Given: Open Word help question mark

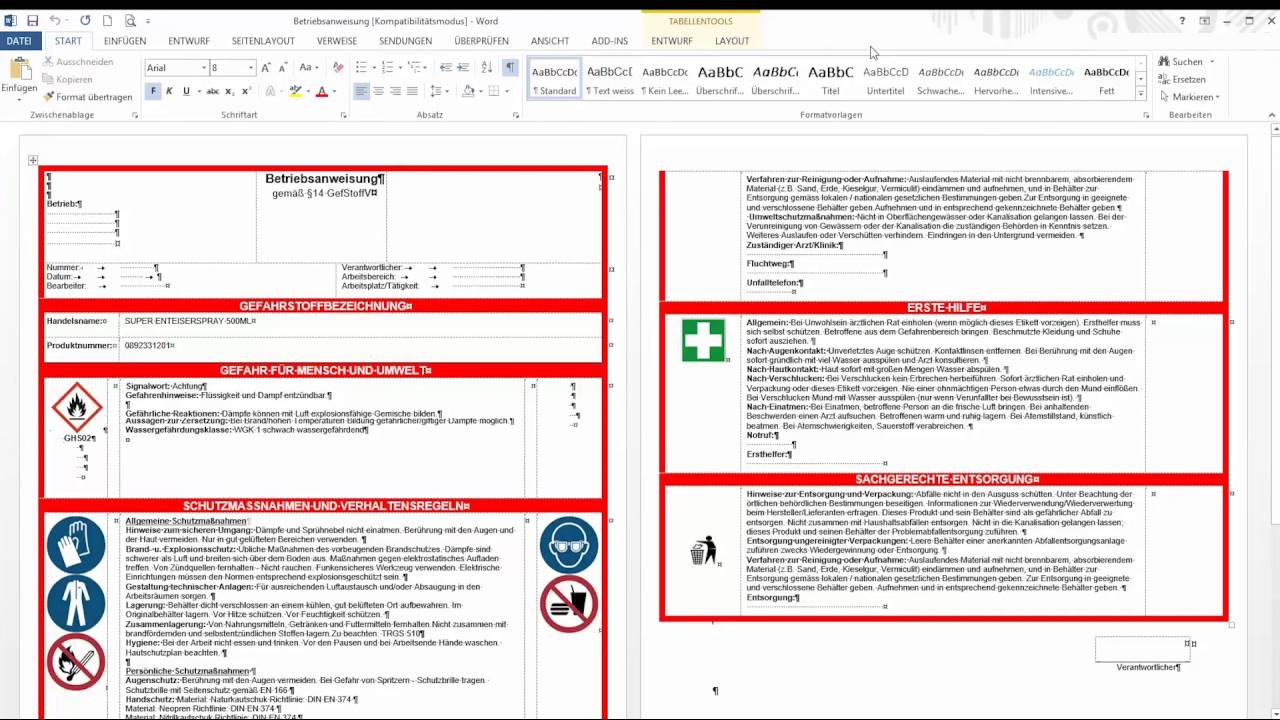Looking at the screenshot, I should coord(1182,20).
